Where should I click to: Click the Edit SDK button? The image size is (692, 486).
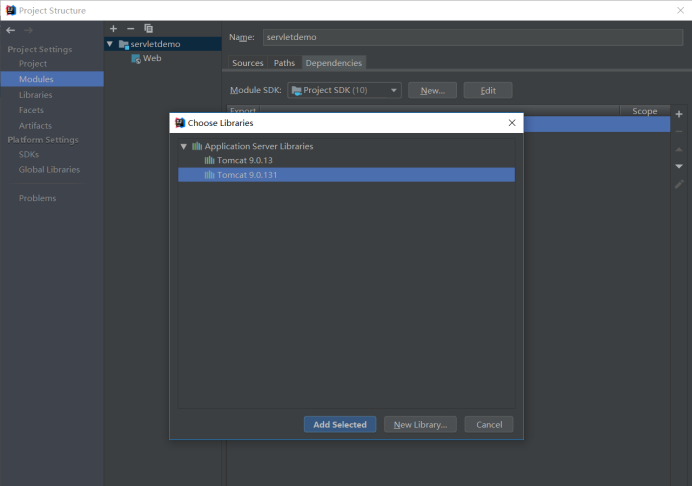click(x=488, y=90)
